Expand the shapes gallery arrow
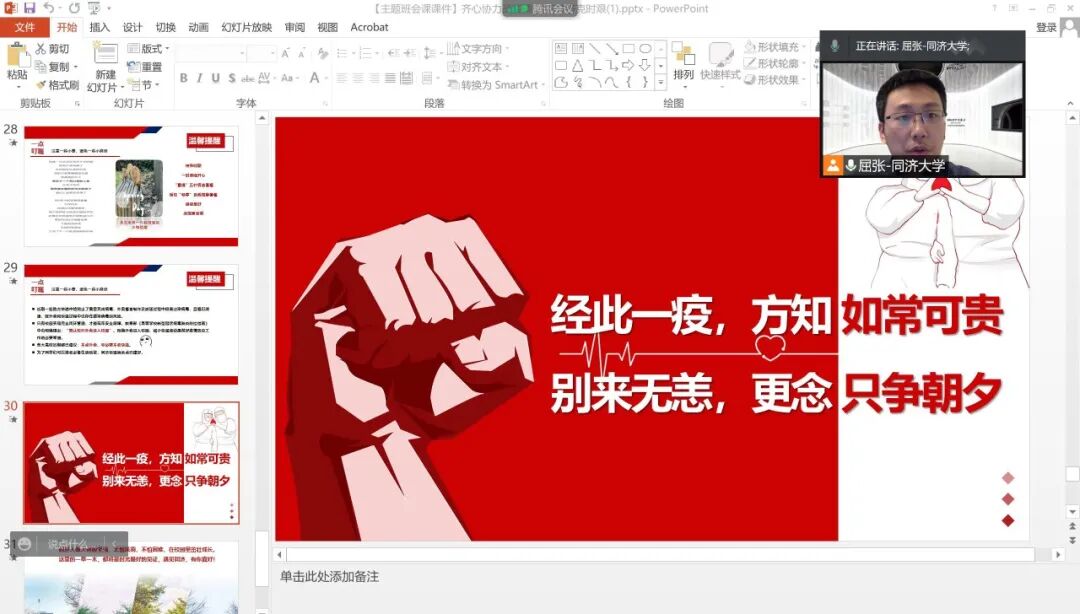Screen dimensions: 1080x614 (x=659, y=84)
